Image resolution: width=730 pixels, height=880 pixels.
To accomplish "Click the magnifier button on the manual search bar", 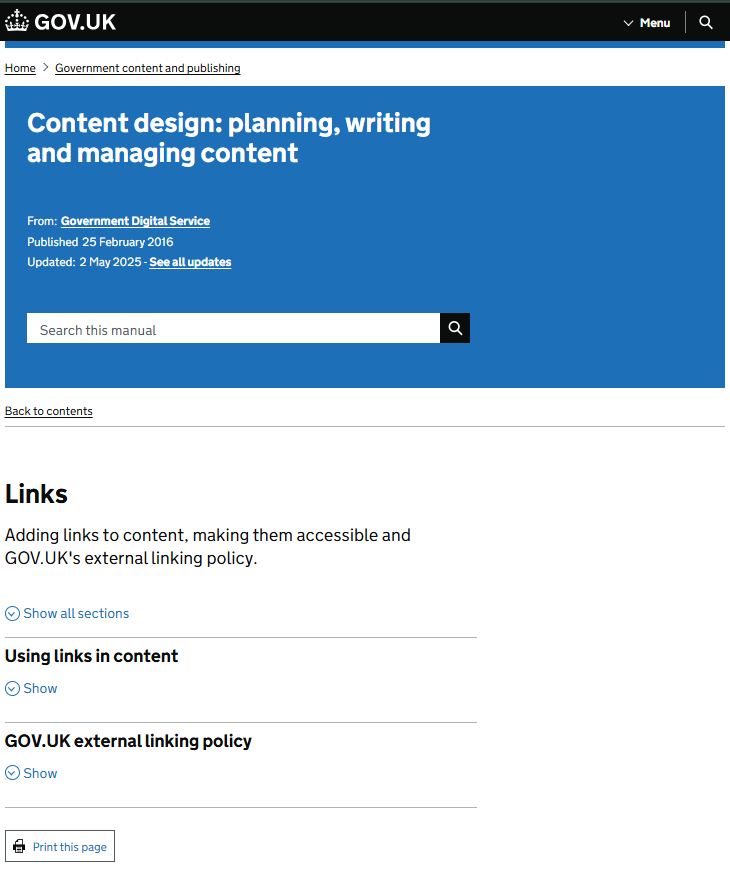I will [x=455, y=328].
